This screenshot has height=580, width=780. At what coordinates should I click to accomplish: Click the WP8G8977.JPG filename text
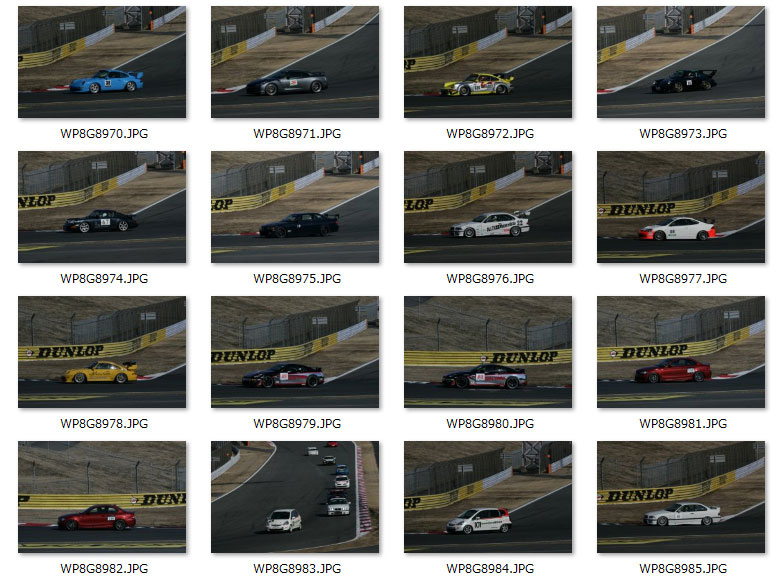tap(683, 279)
